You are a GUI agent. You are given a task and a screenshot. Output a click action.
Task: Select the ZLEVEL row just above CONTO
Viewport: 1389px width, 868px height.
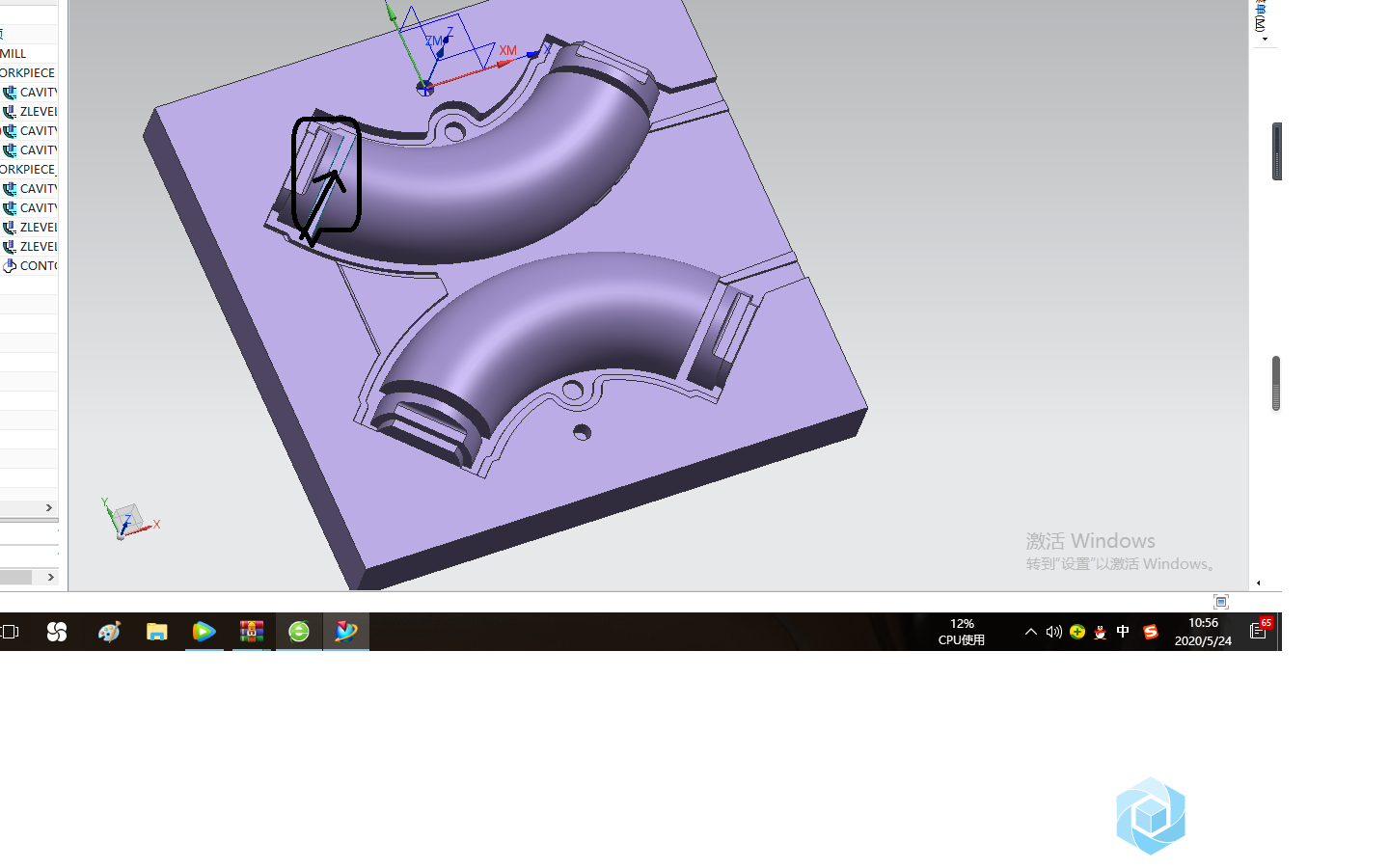point(29,246)
